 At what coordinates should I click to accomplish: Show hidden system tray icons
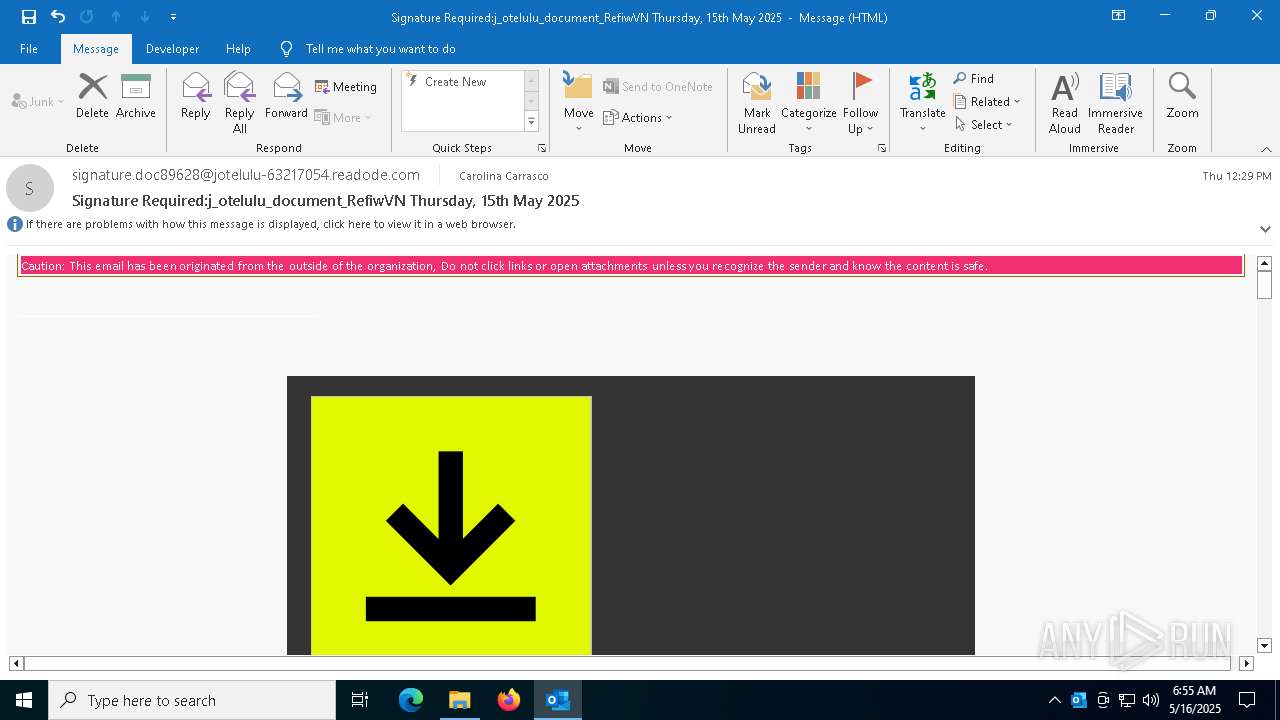click(x=1055, y=700)
